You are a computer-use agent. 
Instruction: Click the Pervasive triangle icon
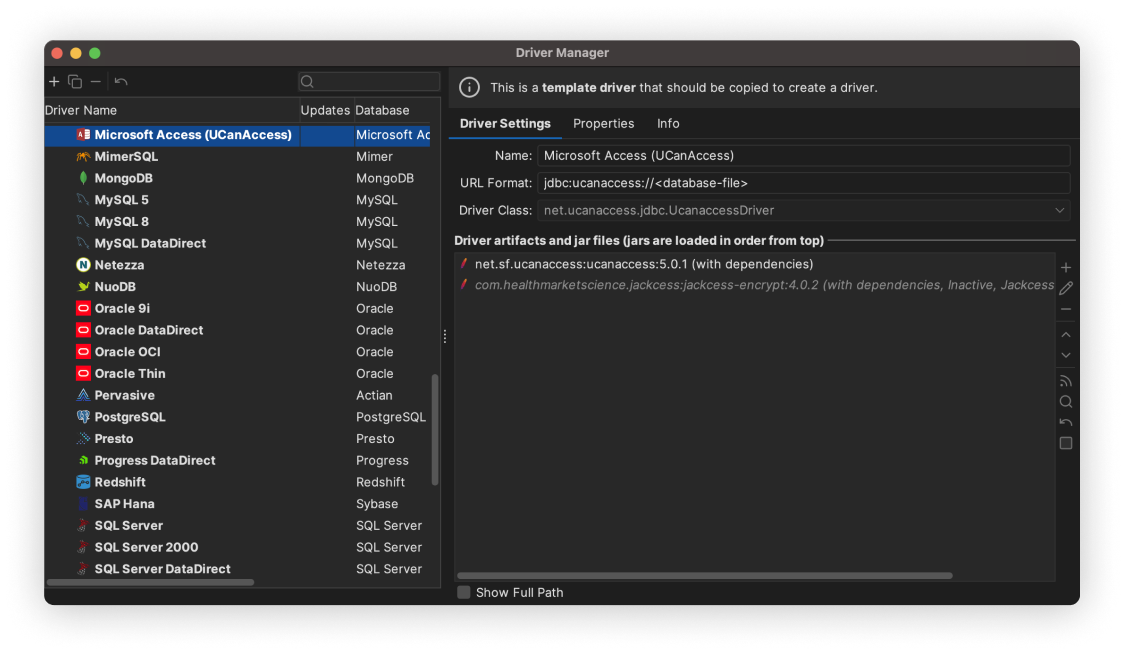coord(83,395)
